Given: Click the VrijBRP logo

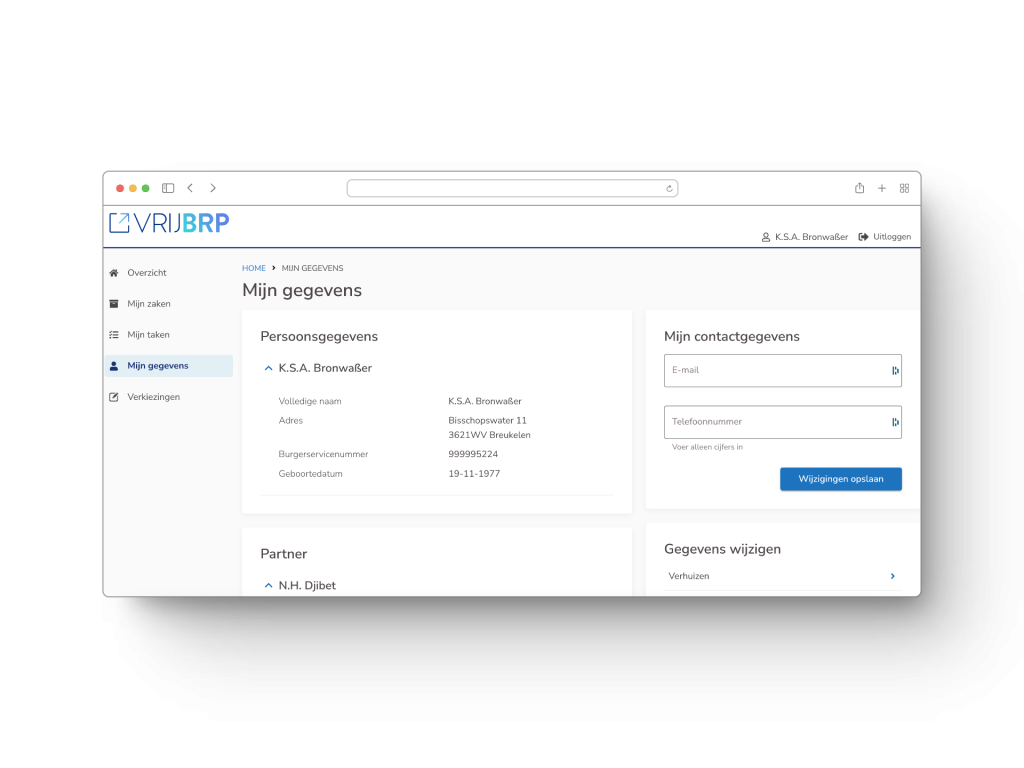Looking at the screenshot, I should [169, 223].
